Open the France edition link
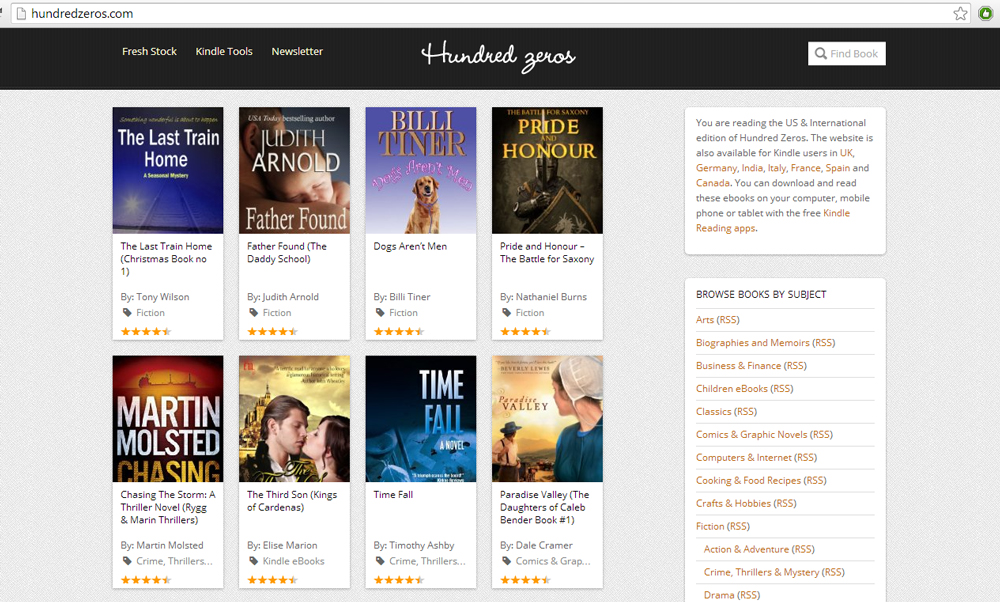 pos(805,168)
